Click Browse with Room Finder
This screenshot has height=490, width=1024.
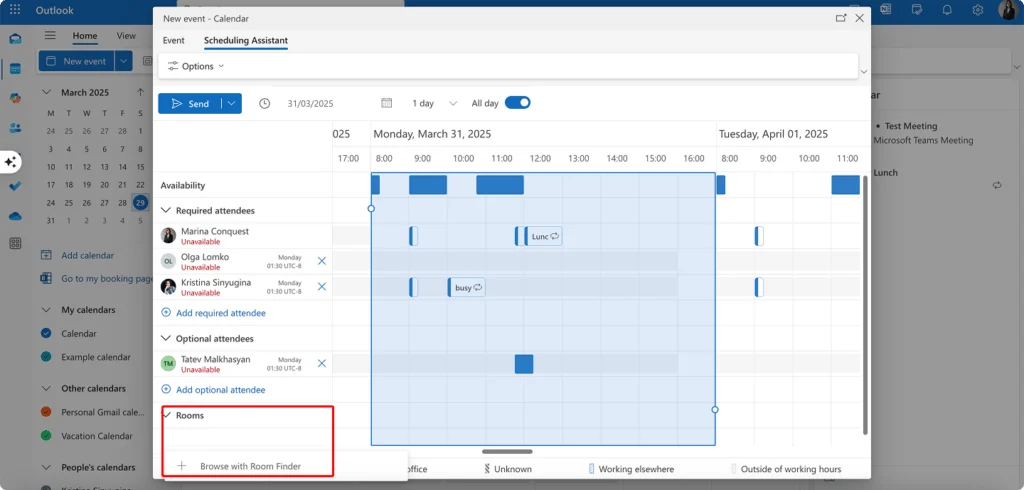(x=248, y=466)
